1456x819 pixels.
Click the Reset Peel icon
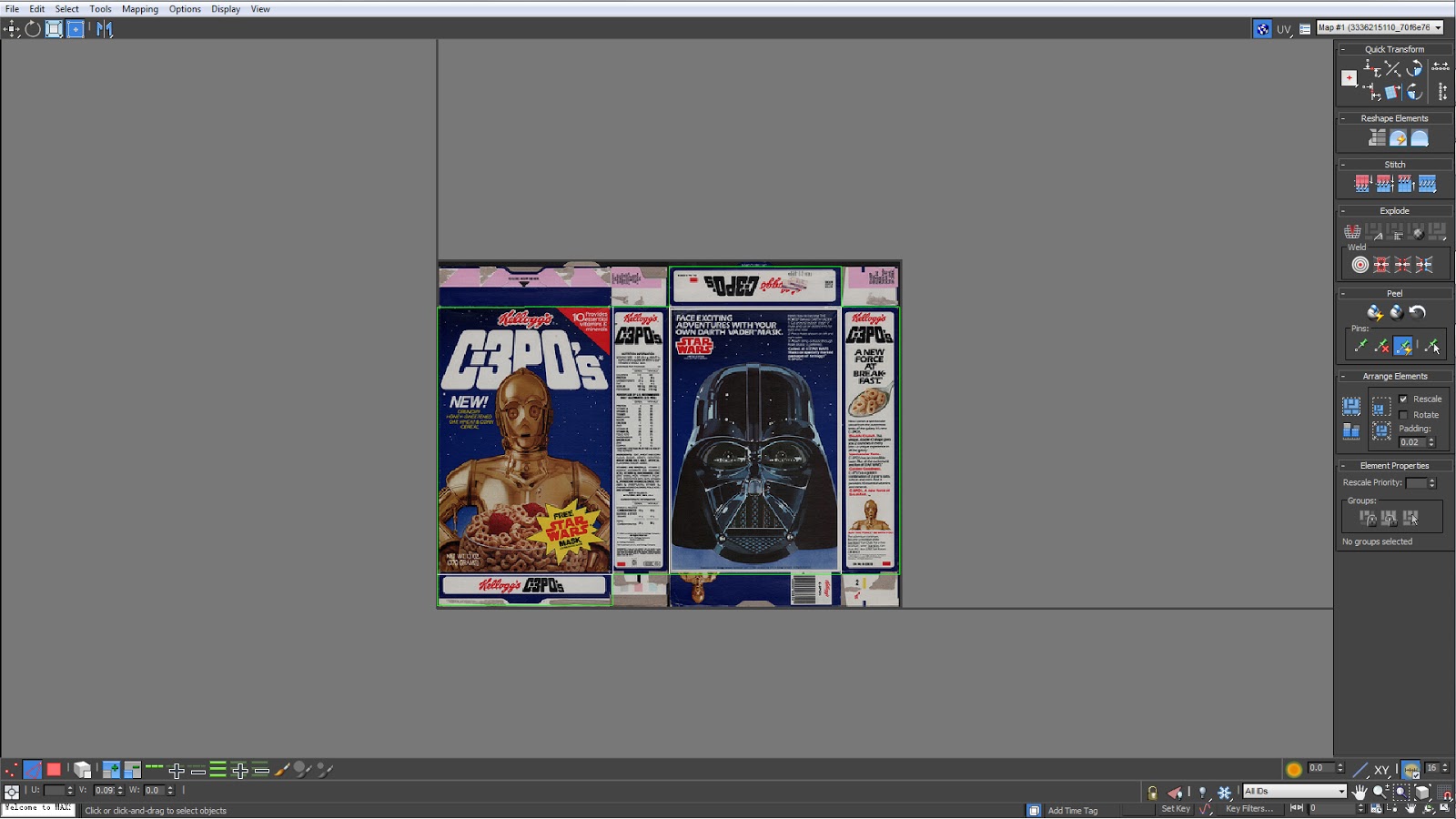point(1417,313)
